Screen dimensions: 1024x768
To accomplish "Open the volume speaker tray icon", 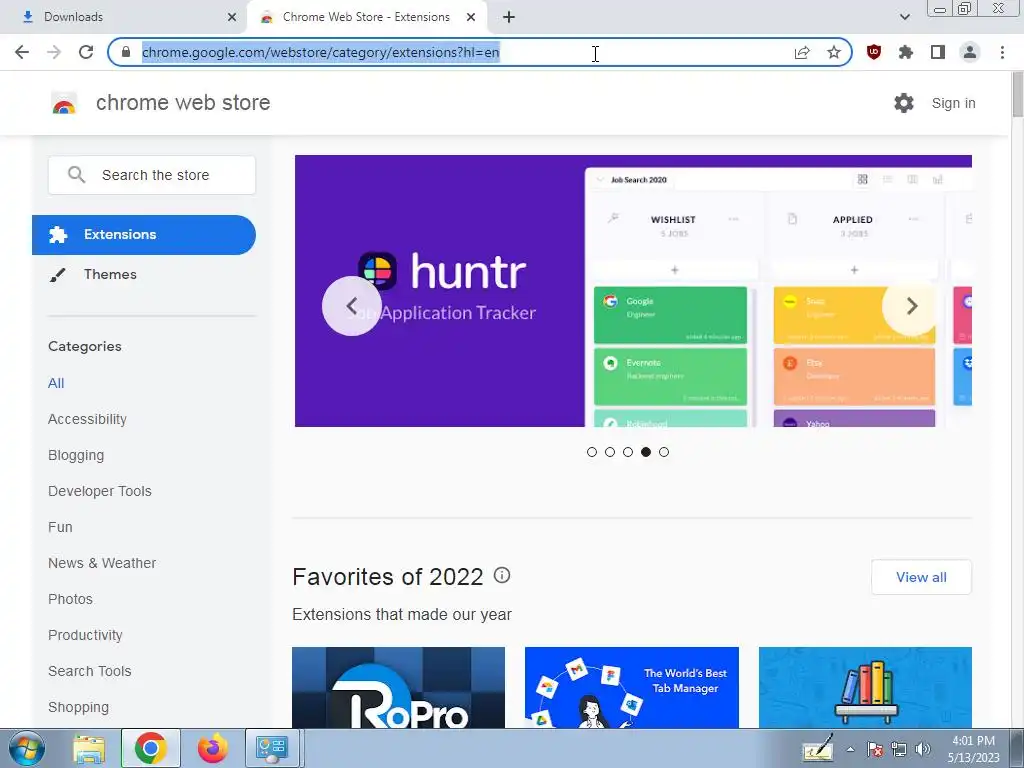I will pos(923,750).
